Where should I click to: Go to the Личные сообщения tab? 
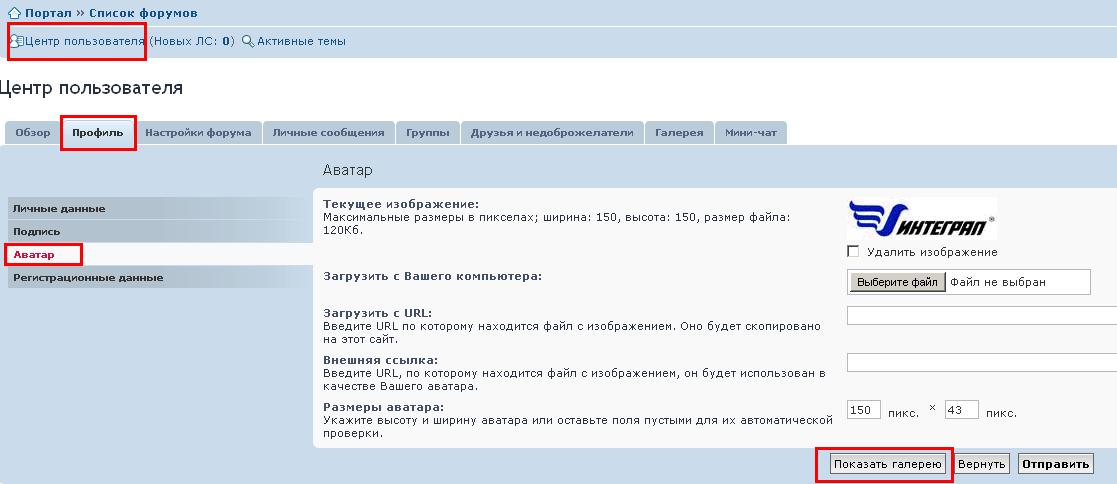pyautogui.click(x=328, y=133)
